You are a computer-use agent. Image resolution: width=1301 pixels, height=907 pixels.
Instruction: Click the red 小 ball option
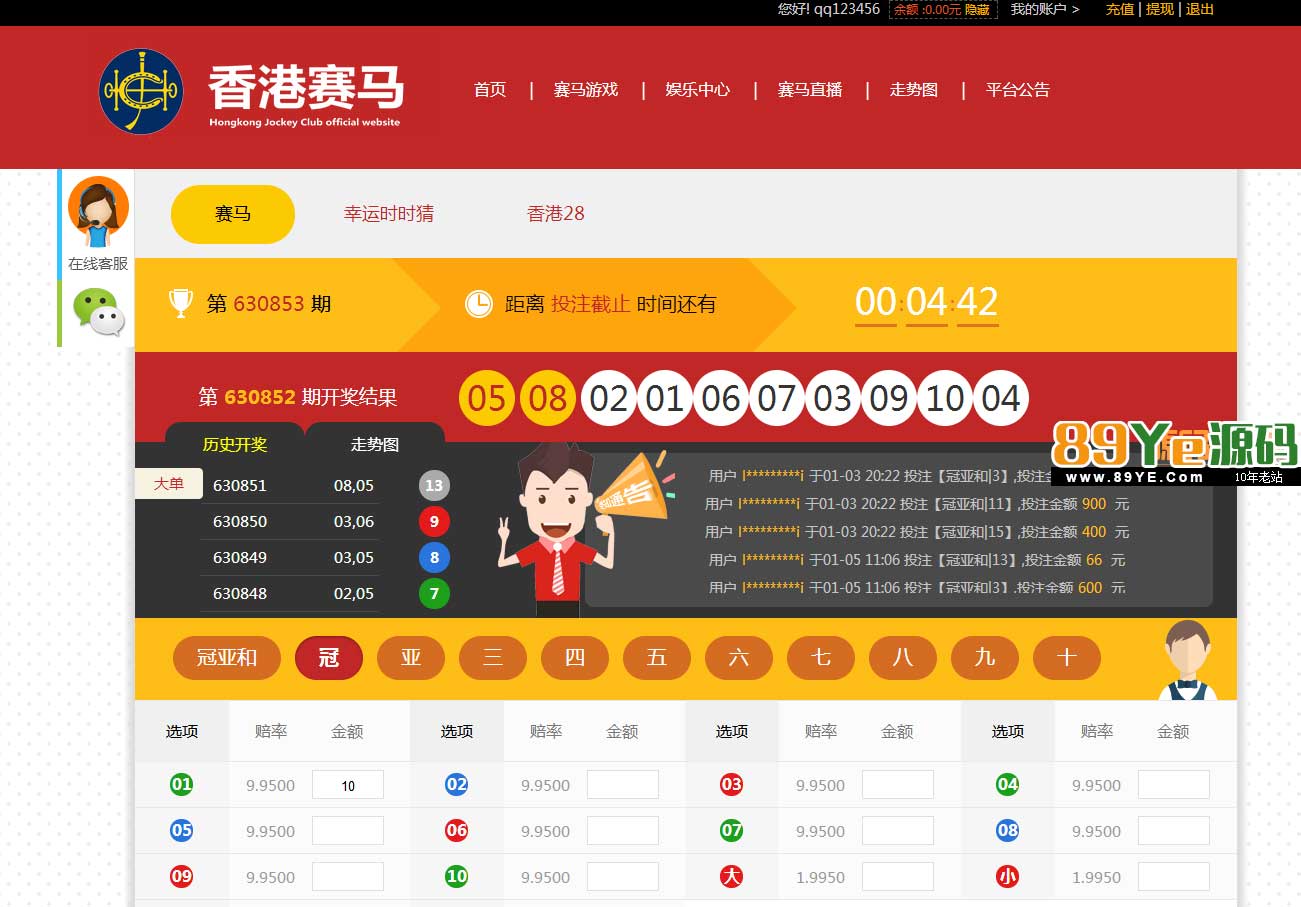pos(1007,877)
